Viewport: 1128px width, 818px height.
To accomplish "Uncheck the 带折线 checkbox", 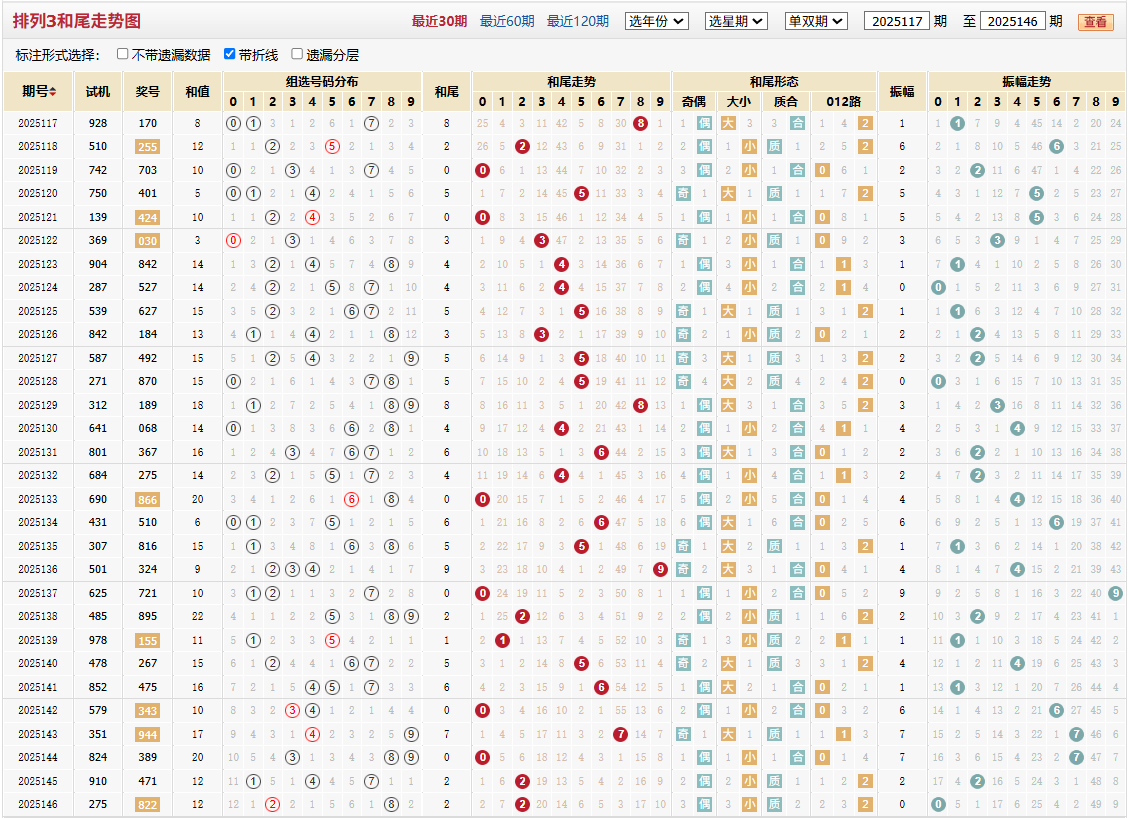I will 229,54.
